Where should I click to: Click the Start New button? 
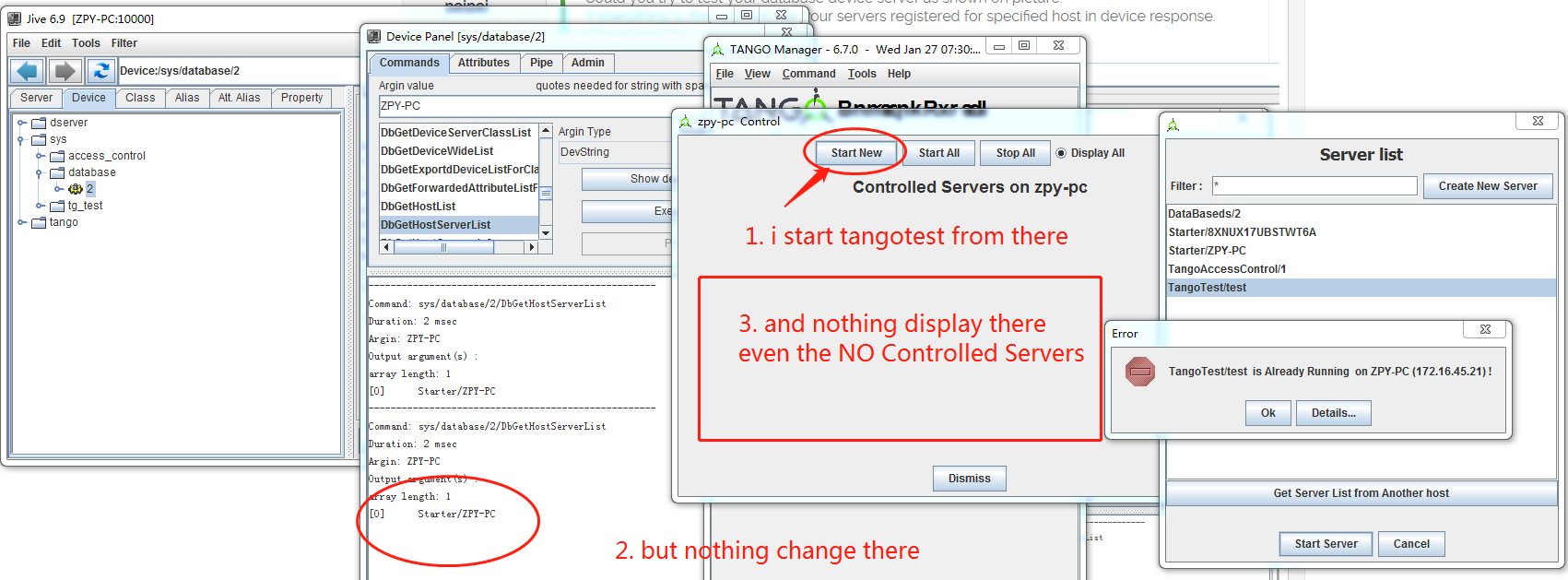tap(856, 153)
